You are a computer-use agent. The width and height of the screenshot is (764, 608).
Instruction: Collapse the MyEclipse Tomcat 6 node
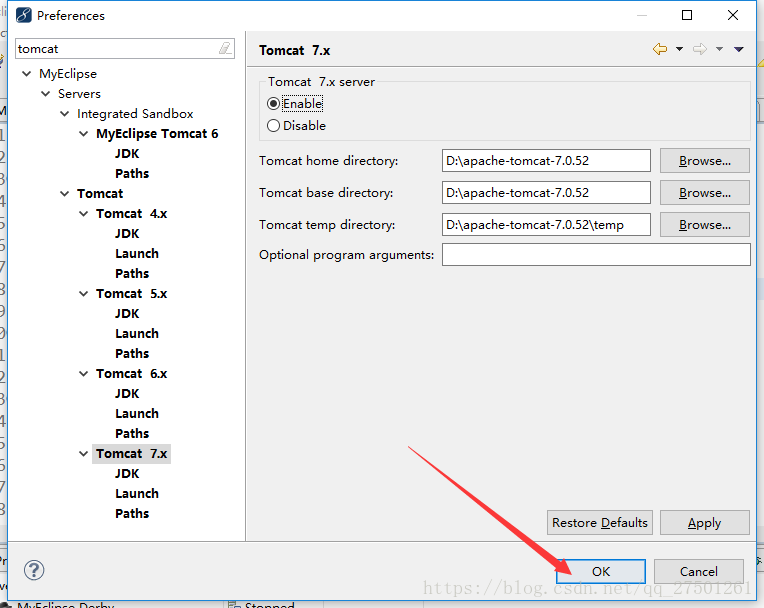(x=83, y=133)
